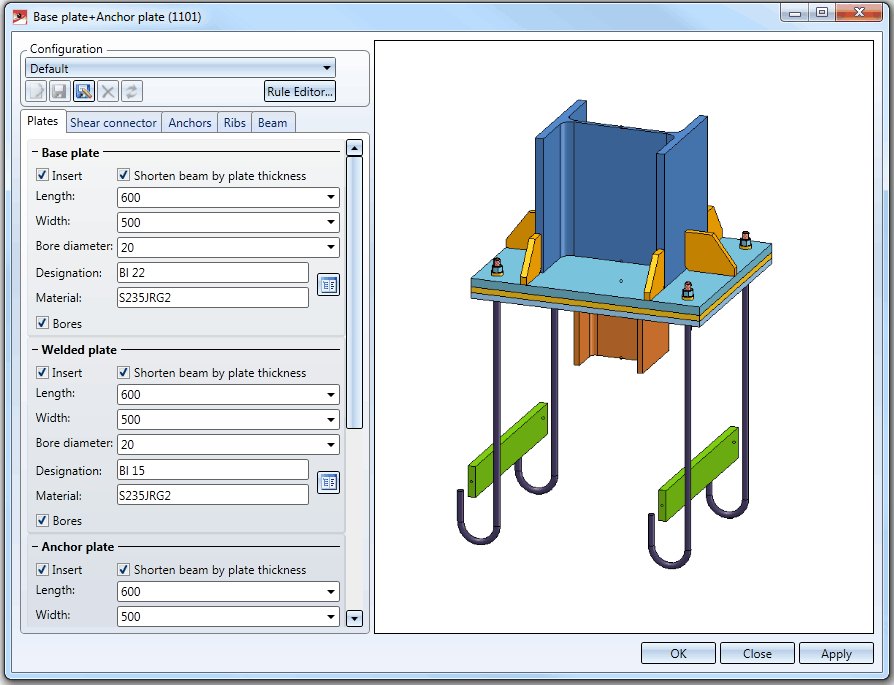Click the refresh configuration arrows icon
Screen dimensions: 894x685
tap(132, 92)
